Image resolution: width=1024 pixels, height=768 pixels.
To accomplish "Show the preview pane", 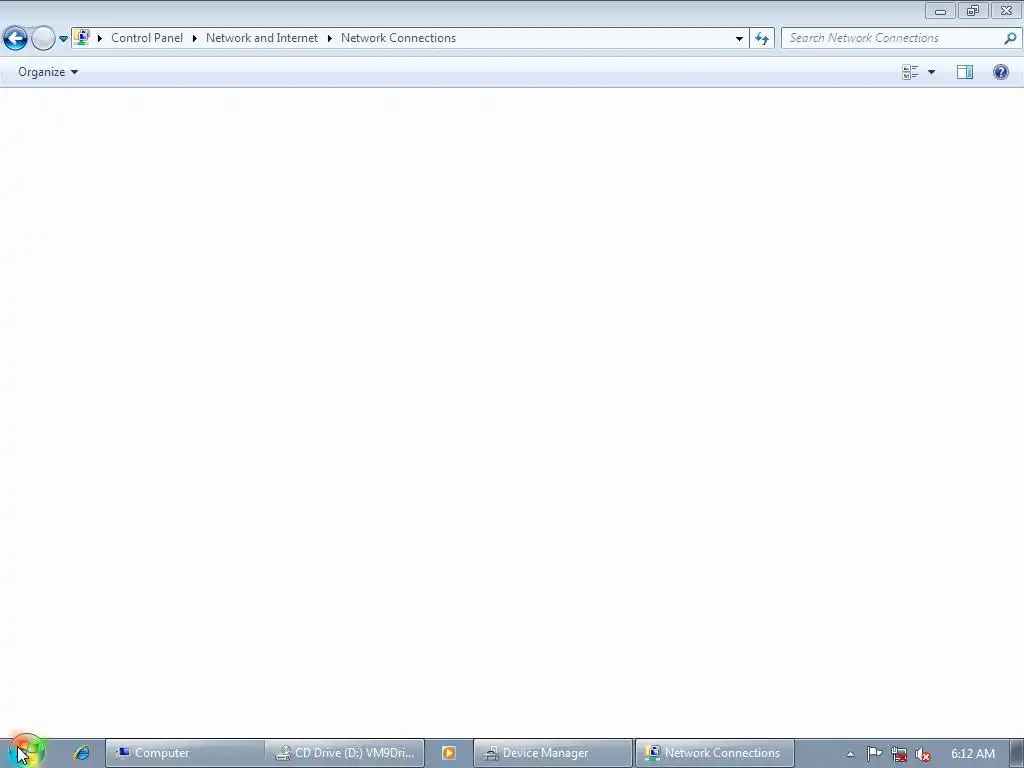I will coord(965,72).
